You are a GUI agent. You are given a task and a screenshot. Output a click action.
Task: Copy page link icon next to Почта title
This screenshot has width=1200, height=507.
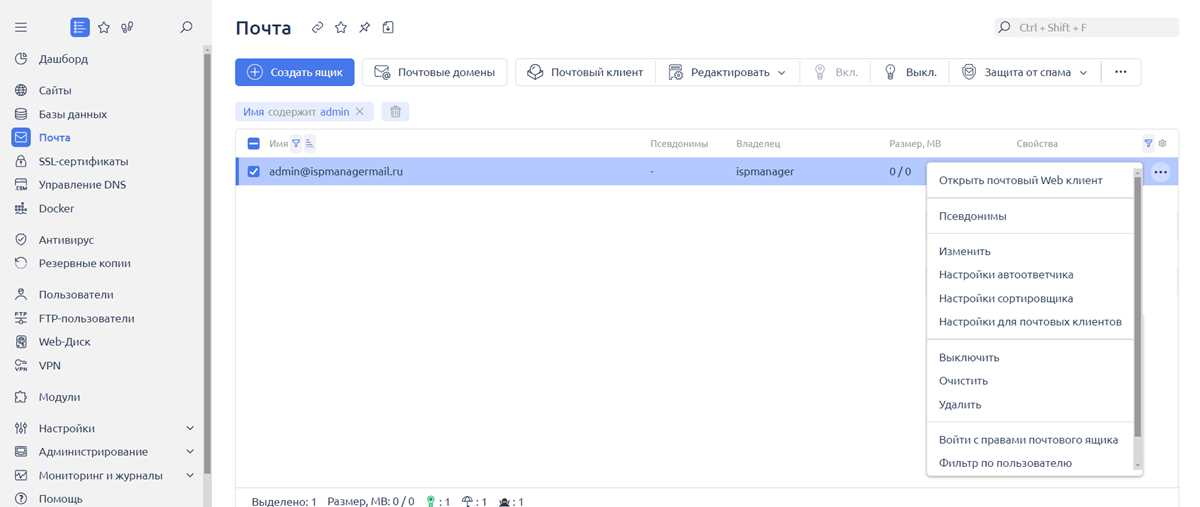[x=318, y=28]
